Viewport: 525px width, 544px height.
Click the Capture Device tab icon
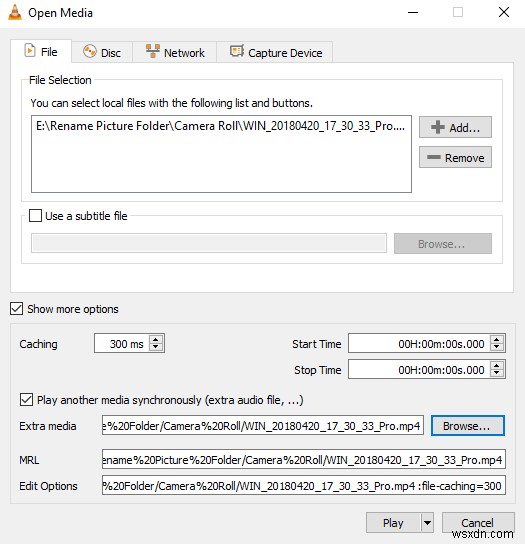(237, 51)
